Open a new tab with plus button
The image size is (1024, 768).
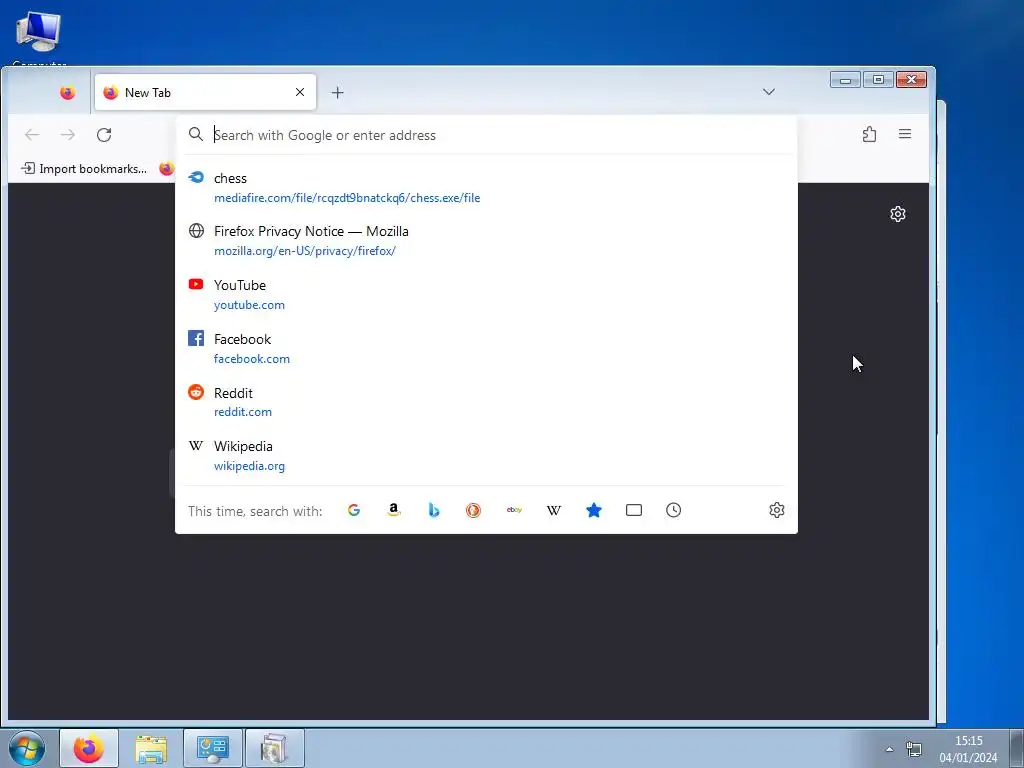(337, 93)
